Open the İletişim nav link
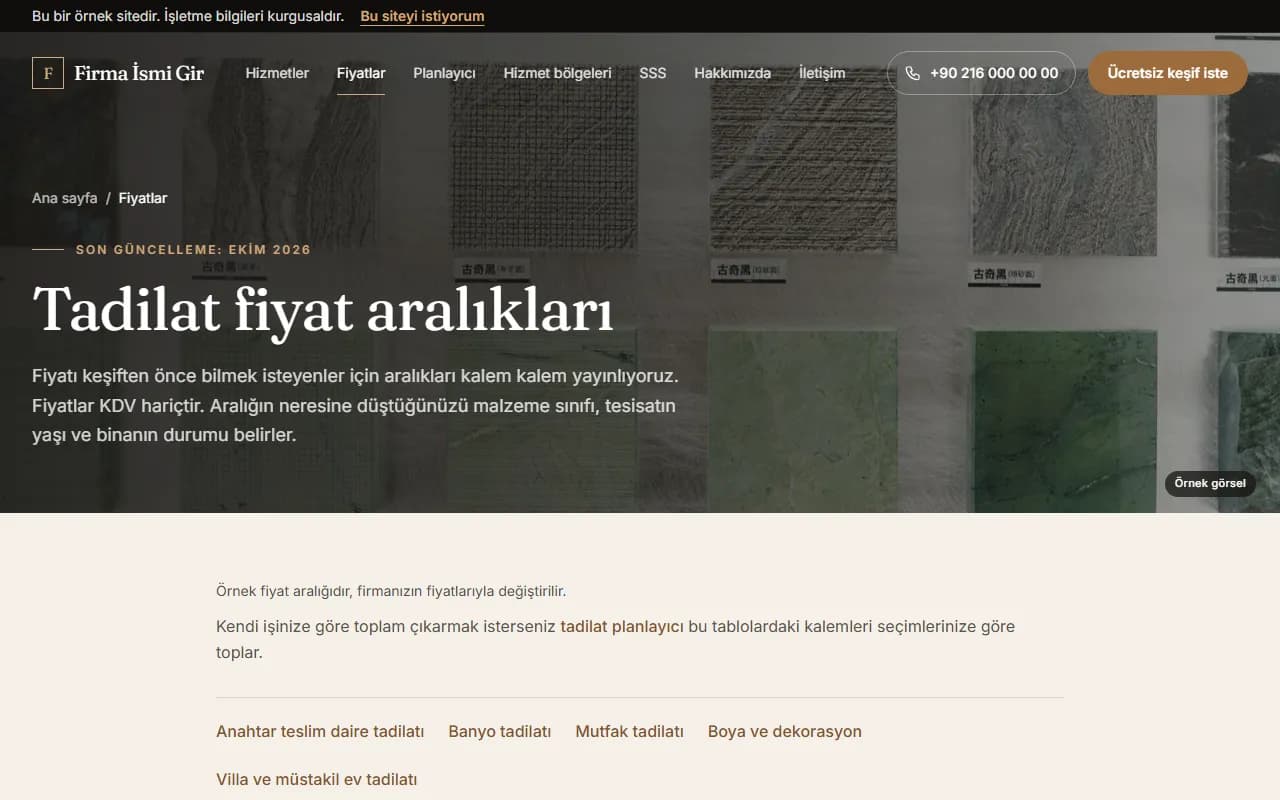Viewport: 1280px width, 800px height. 822,73
